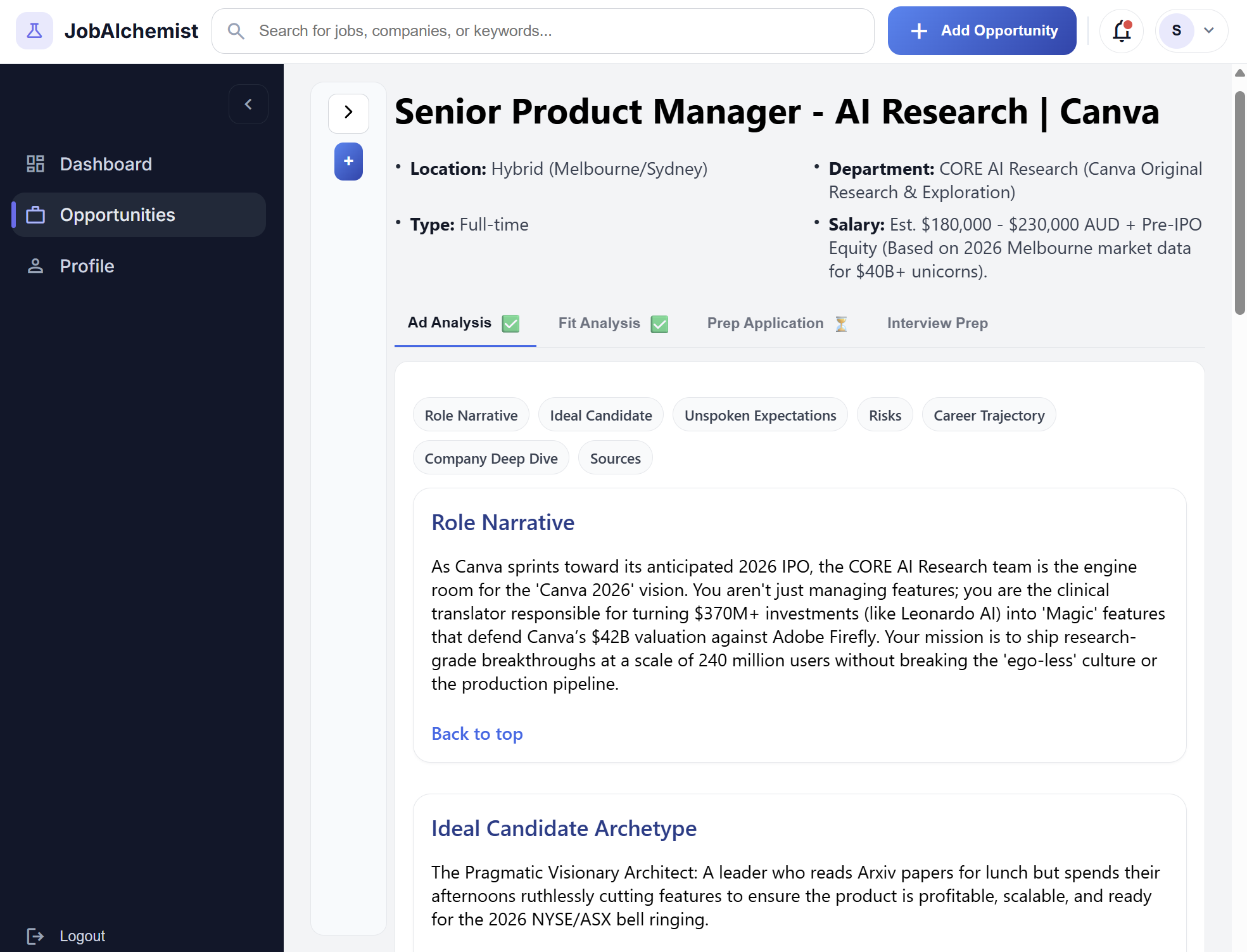Click the S user avatar
This screenshot has width=1247, height=952.
1176,30
